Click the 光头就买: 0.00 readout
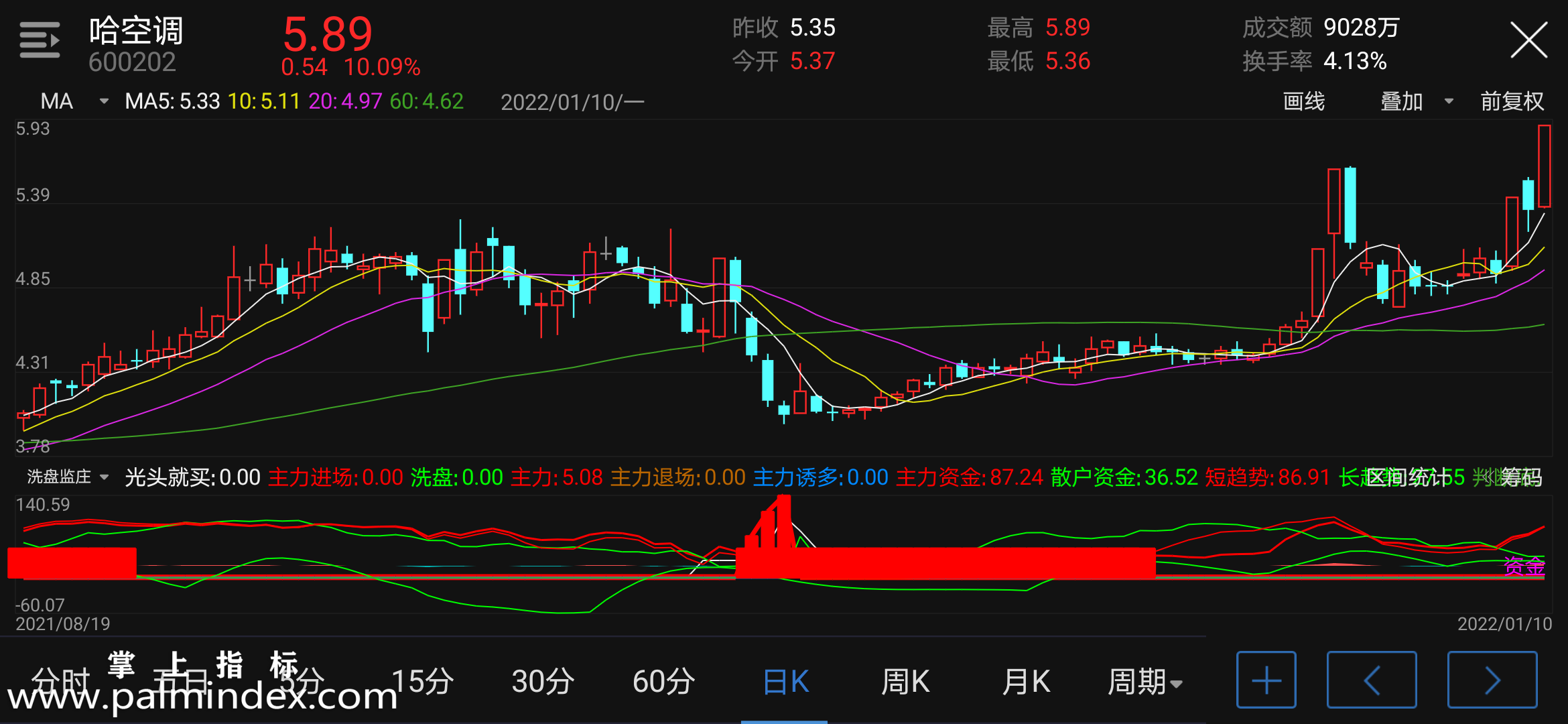1568x724 pixels. [x=193, y=477]
